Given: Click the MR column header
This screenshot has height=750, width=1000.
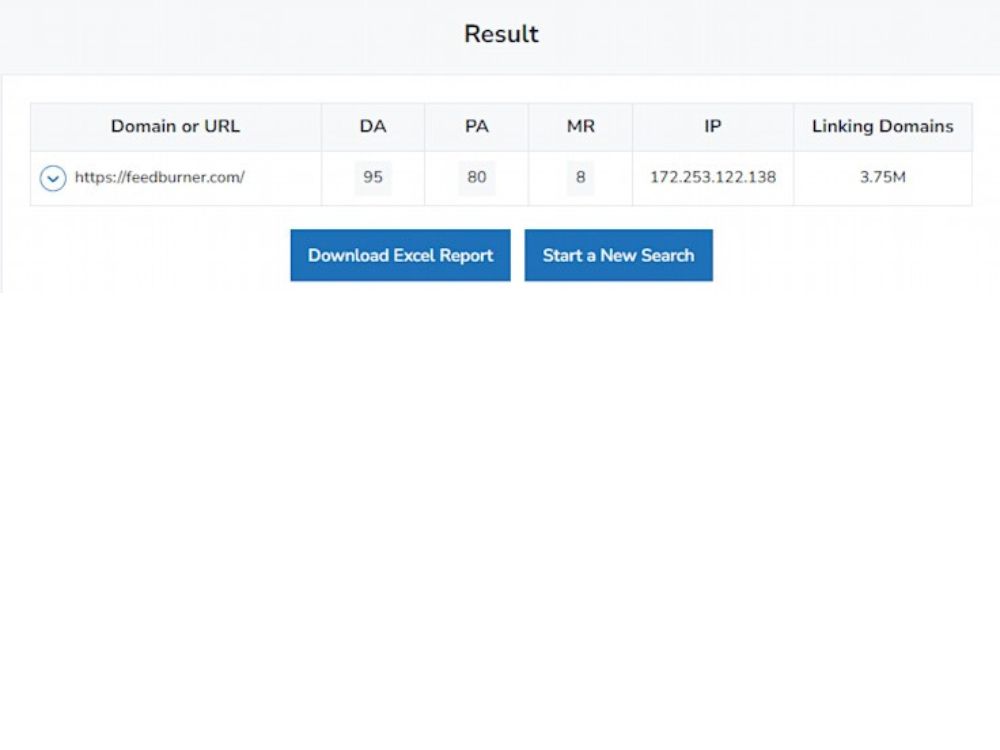Looking at the screenshot, I should (580, 127).
